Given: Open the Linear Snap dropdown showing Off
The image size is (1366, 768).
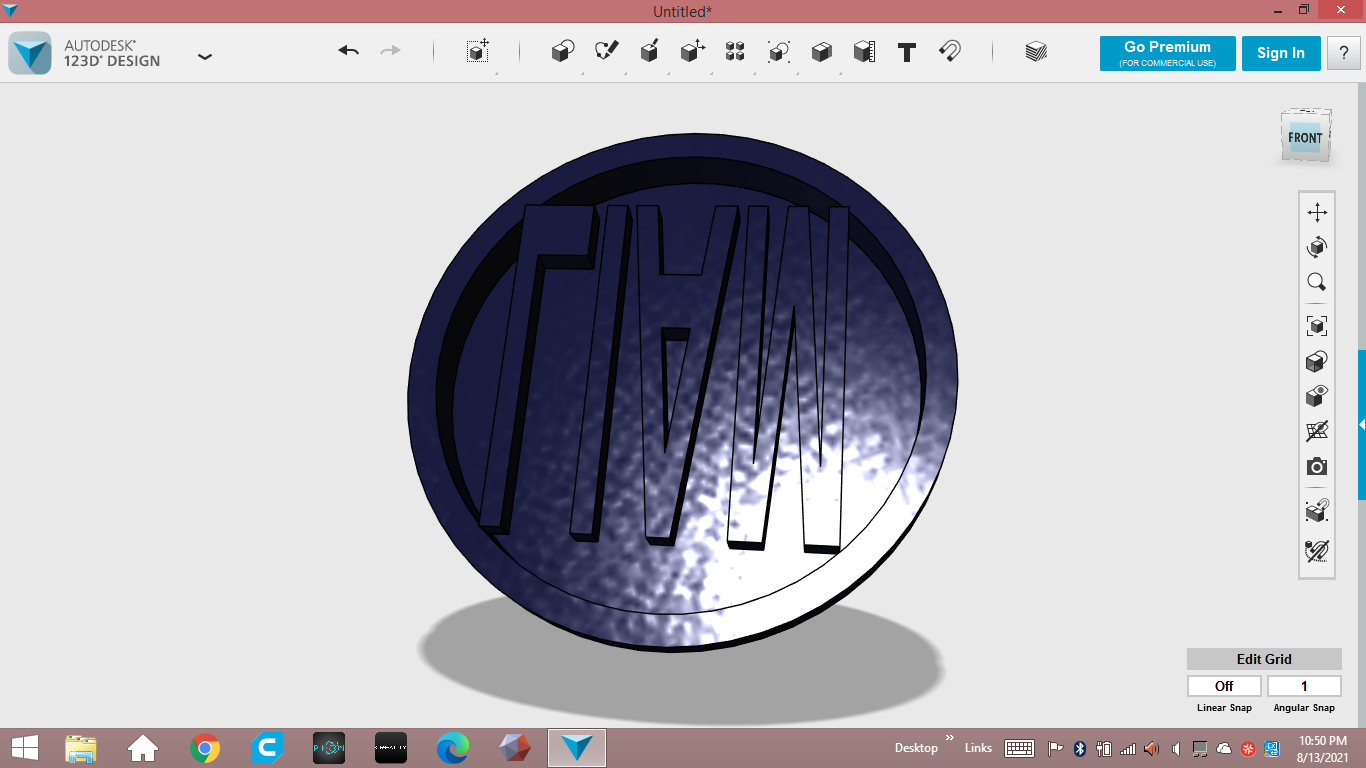Looking at the screenshot, I should point(1224,686).
